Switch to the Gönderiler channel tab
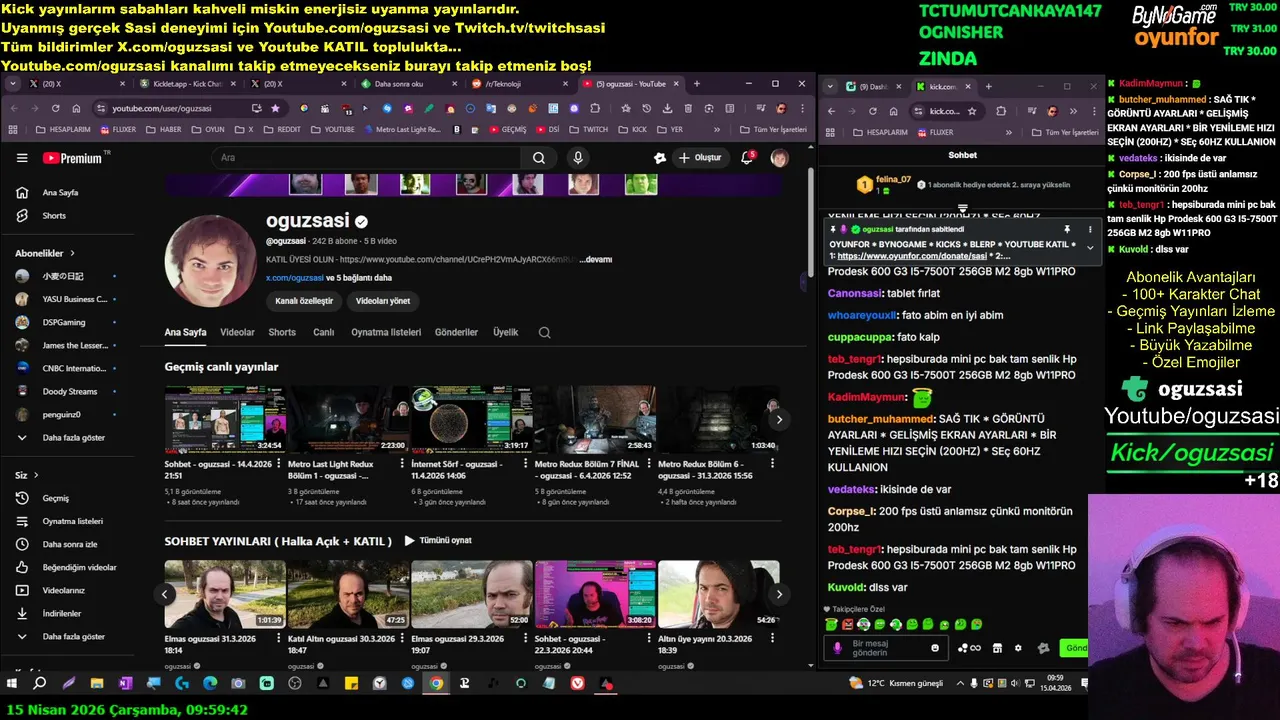The image size is (1280, 720). click(456, 332)
